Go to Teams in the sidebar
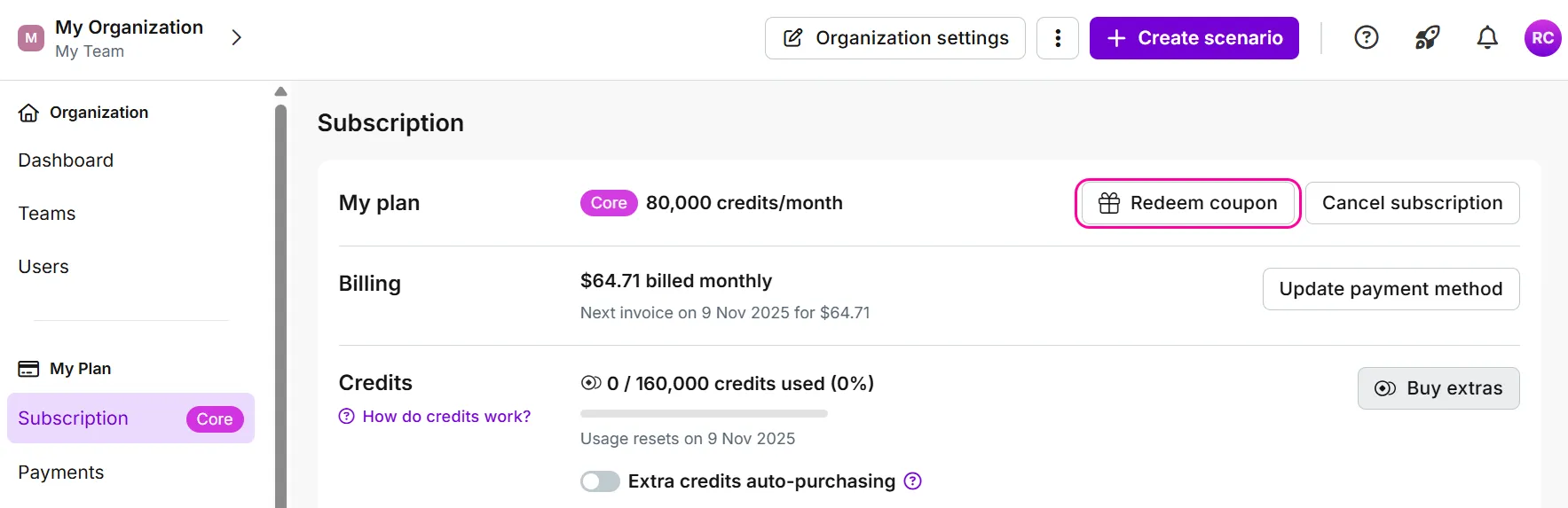Viewport: 1568px width, 508px height. pos(47,214)
